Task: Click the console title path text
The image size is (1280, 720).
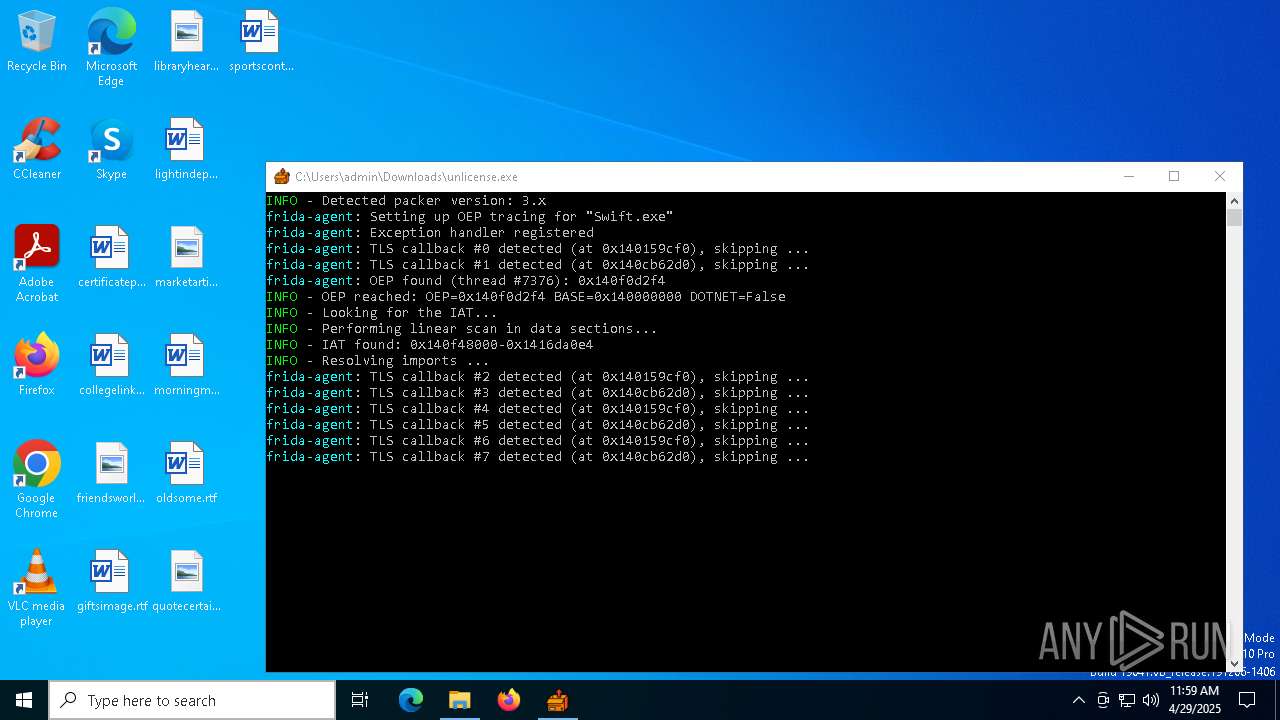Action: click(406, 177)
